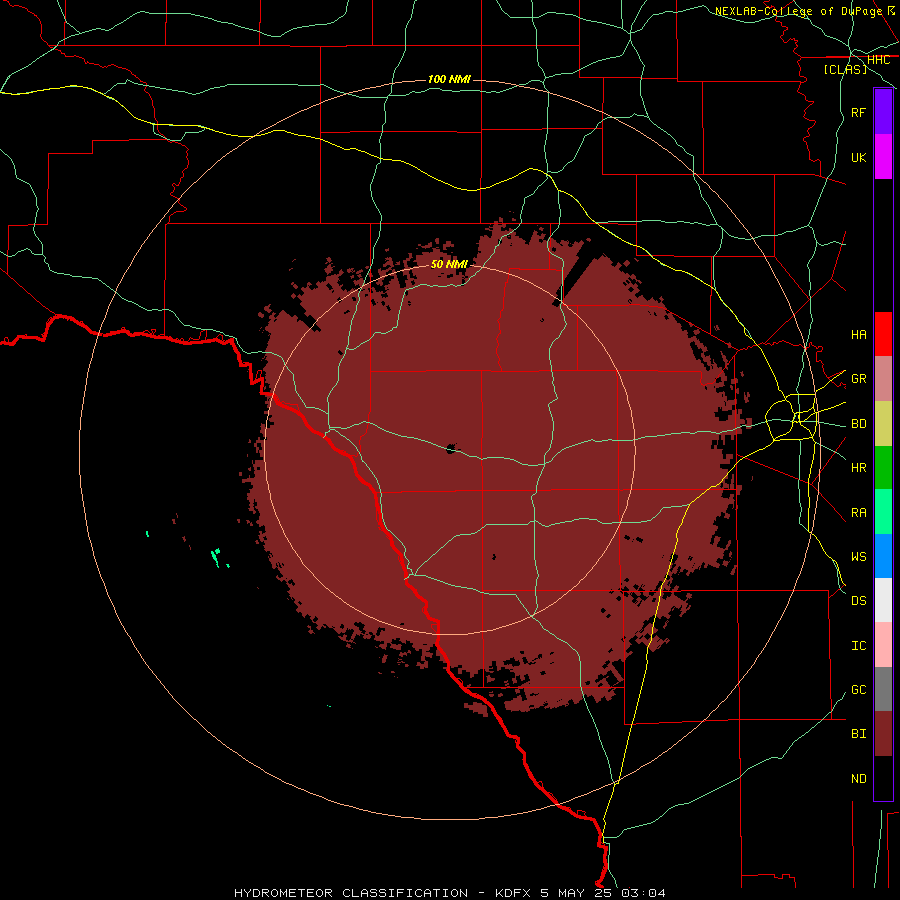Click the 'BD' legend label
Viewport: 900px width, 900px height.
pyautogui.click(x=858, y=424)
